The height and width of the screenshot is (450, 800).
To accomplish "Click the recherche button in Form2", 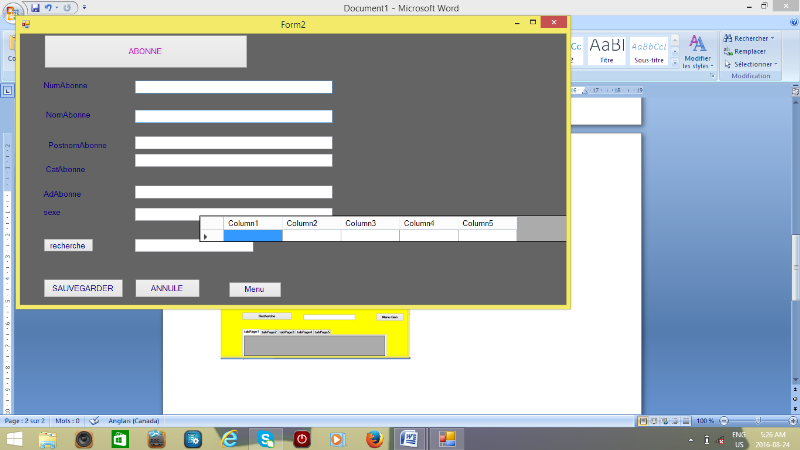I will [x=68, y=245].
